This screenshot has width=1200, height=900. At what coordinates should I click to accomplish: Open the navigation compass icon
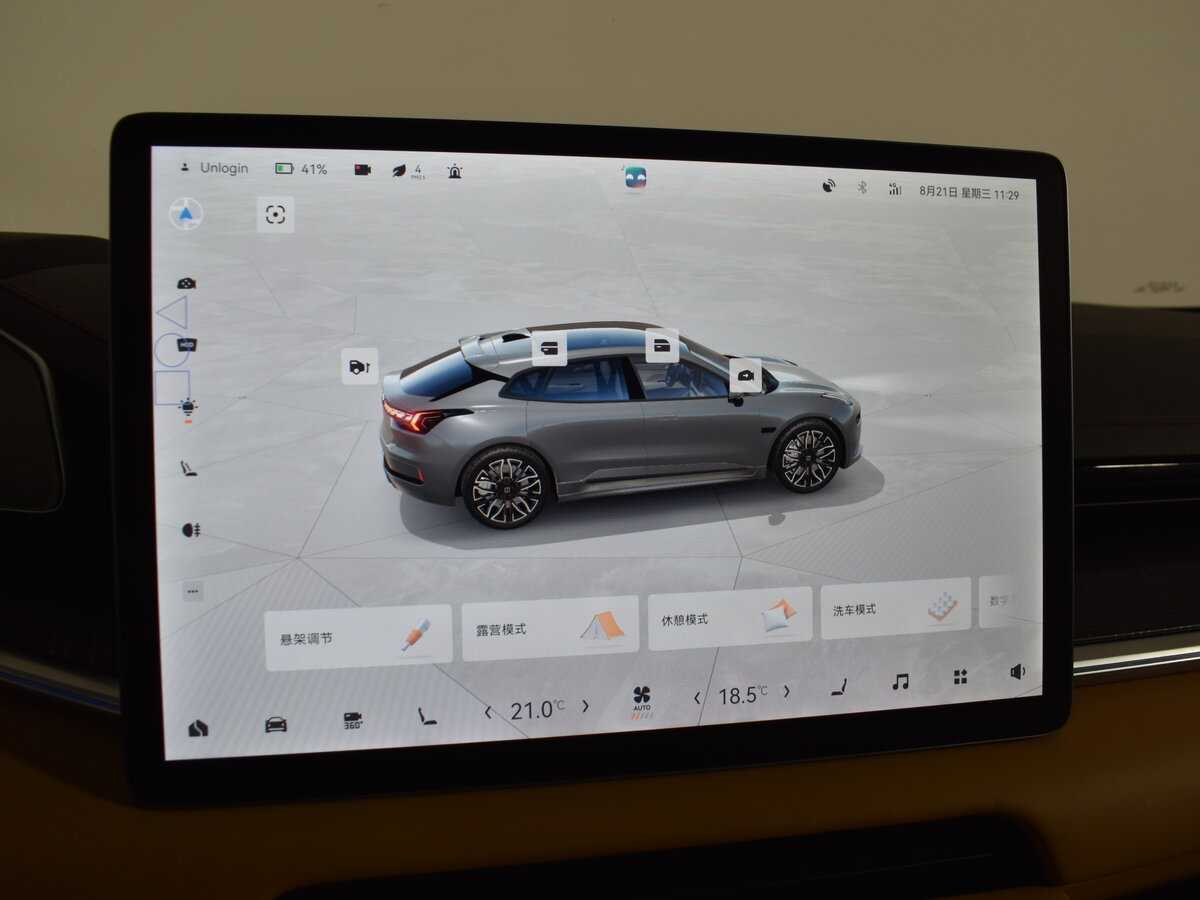point(186,214)
